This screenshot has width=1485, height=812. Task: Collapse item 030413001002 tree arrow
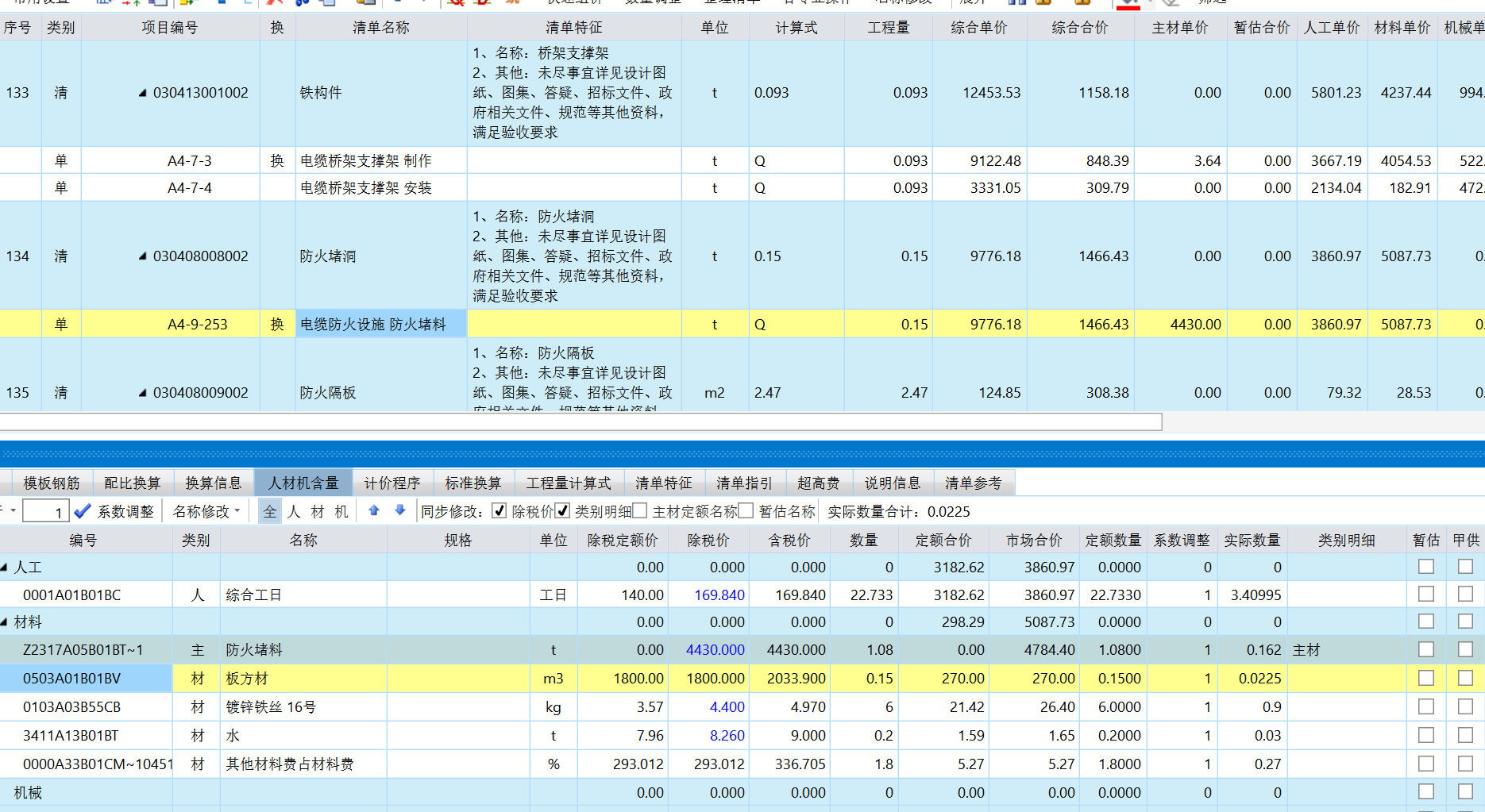[x=143, y=93]
